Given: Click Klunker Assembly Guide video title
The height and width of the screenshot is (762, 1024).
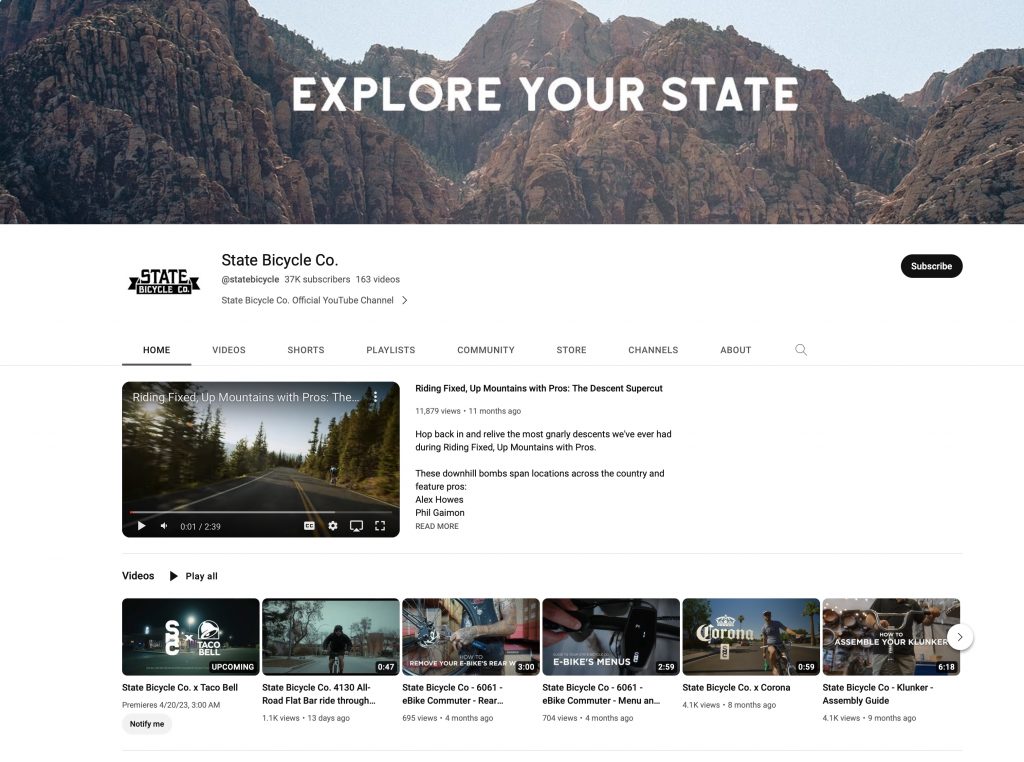Looking at the screenshot, I should point(878,694).
